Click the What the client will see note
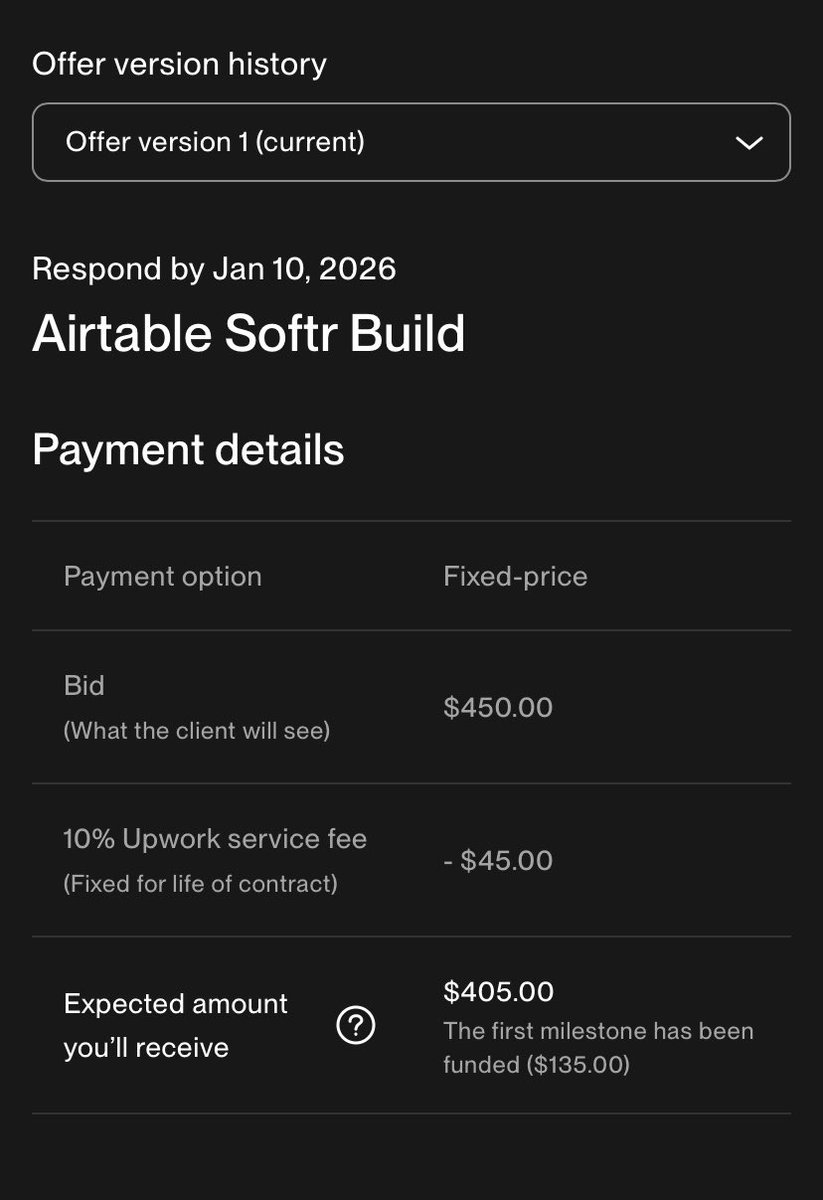The height and width of the screenshot is (1200, 823). click(196, 731)
